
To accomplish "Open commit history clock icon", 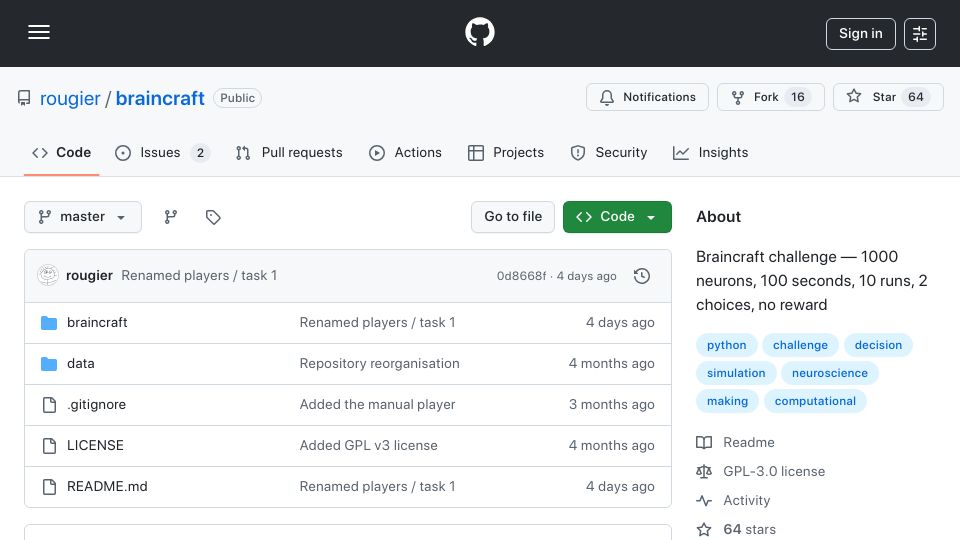I will pos(642,276).
